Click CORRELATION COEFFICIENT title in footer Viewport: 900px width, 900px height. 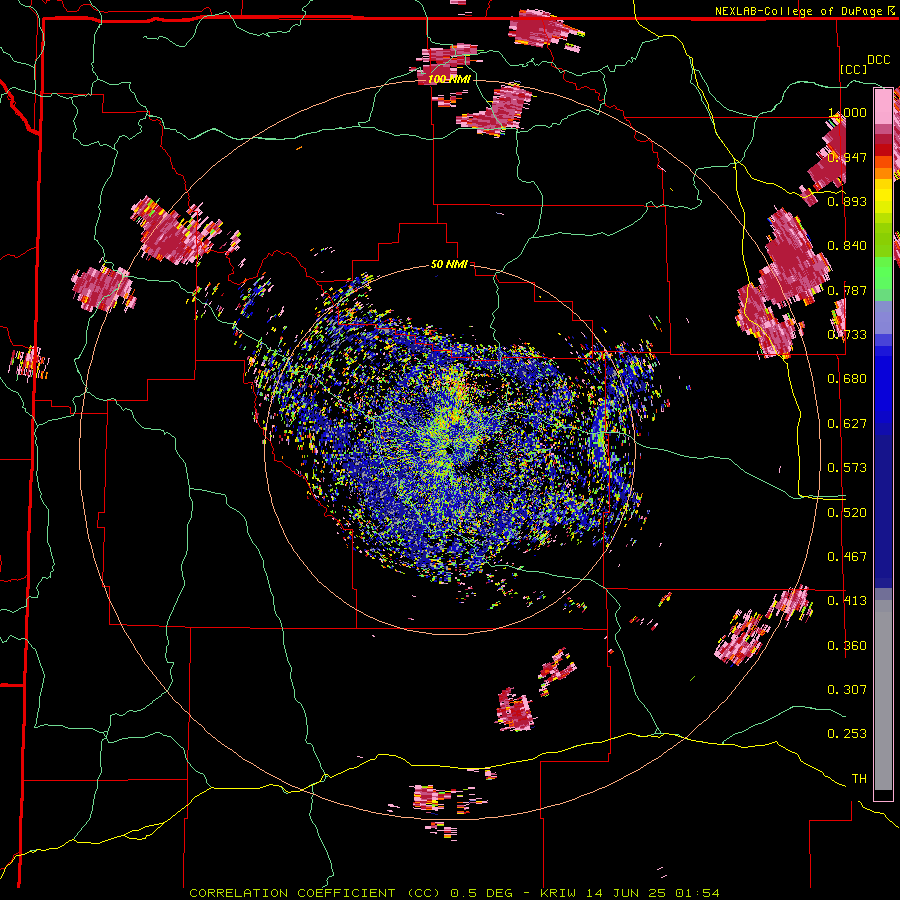pyautogui.click(x=292, y=893)
